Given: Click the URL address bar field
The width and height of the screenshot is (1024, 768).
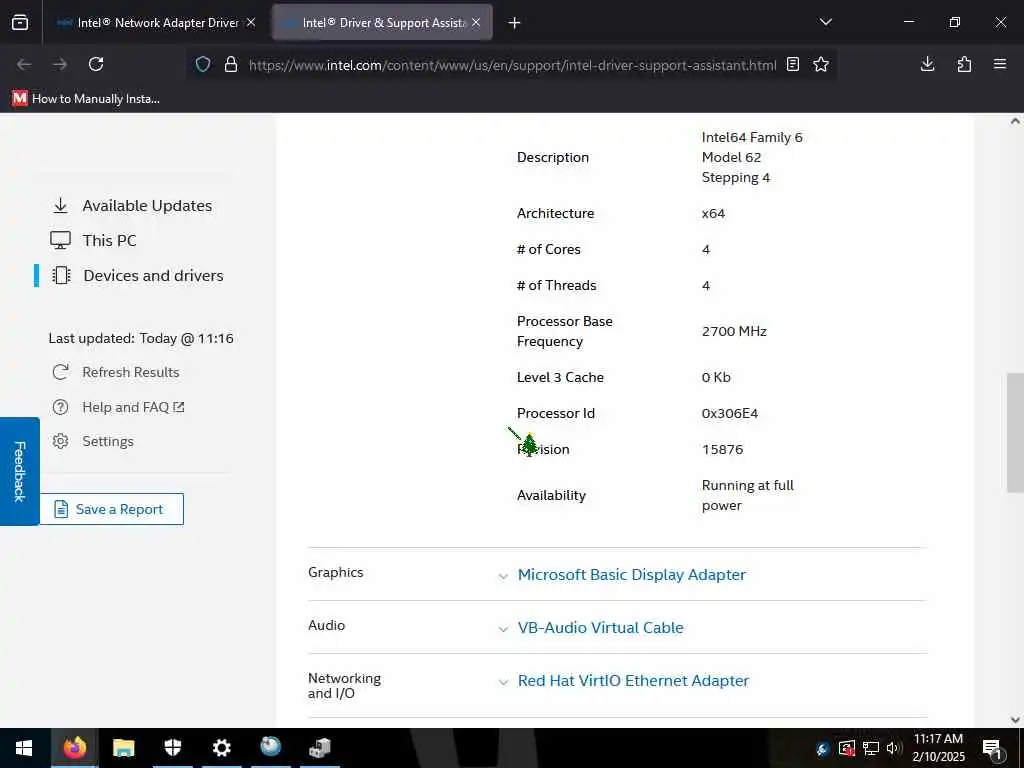Looking at the screenshot, I should [x=512, y=65].
